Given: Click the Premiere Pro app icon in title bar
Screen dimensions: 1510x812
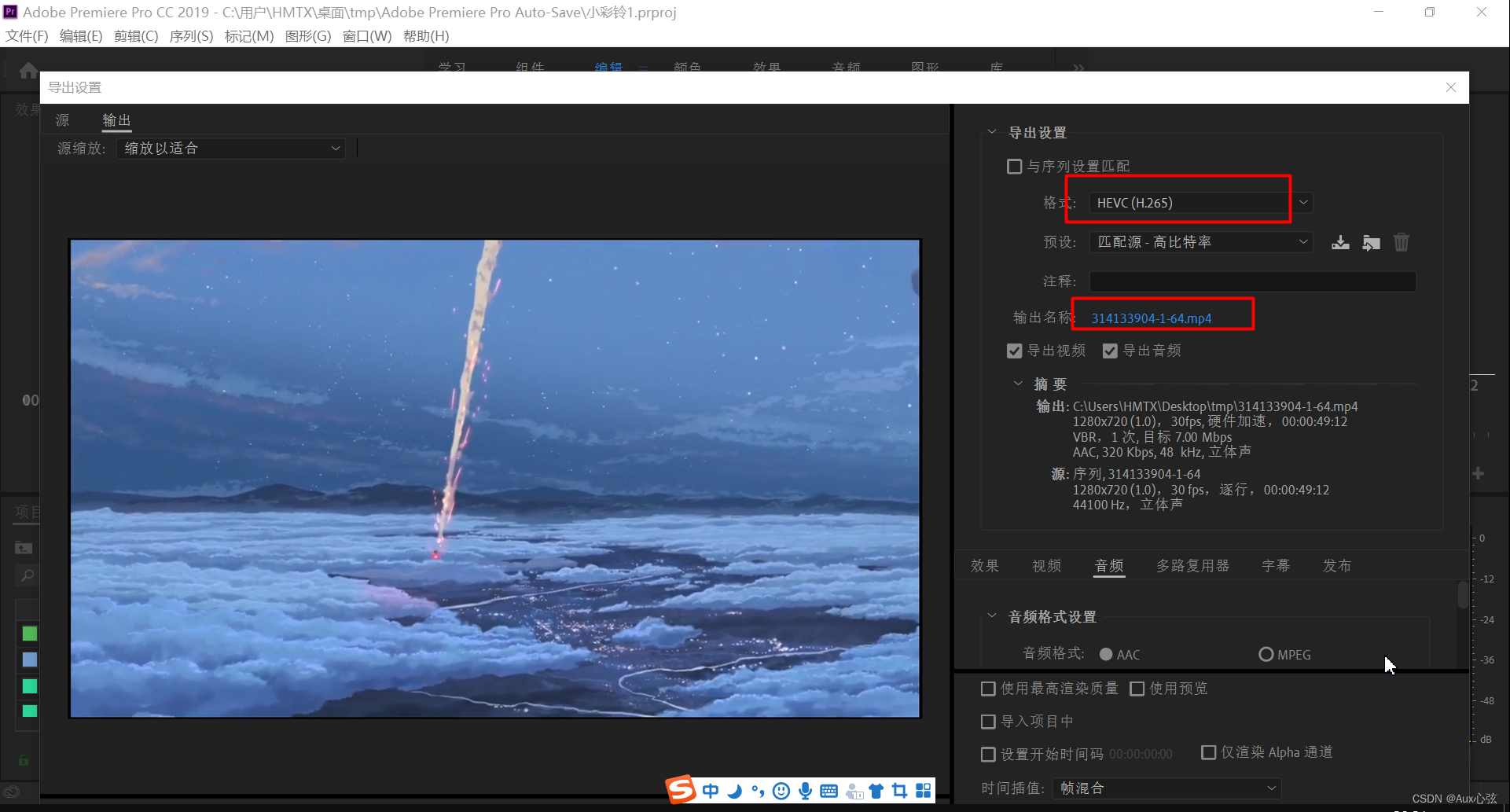Looking at the screenshot, I should pyautogui.click(x=10, y=12).
